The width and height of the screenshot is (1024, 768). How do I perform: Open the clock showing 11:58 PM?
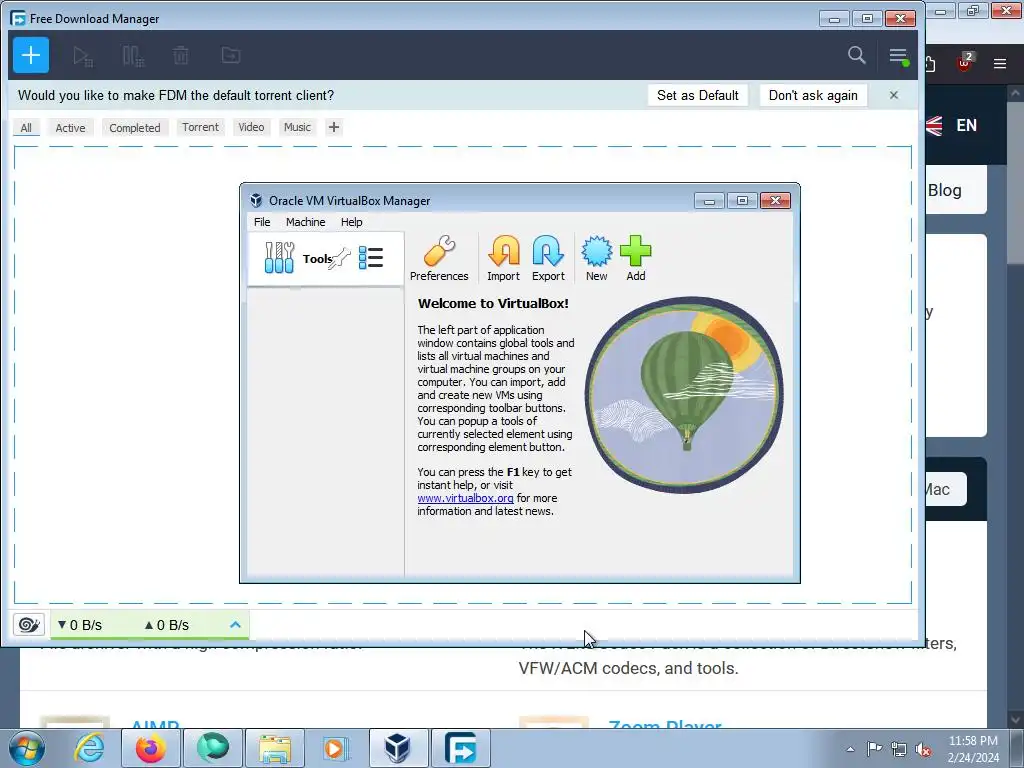point(973,749)
